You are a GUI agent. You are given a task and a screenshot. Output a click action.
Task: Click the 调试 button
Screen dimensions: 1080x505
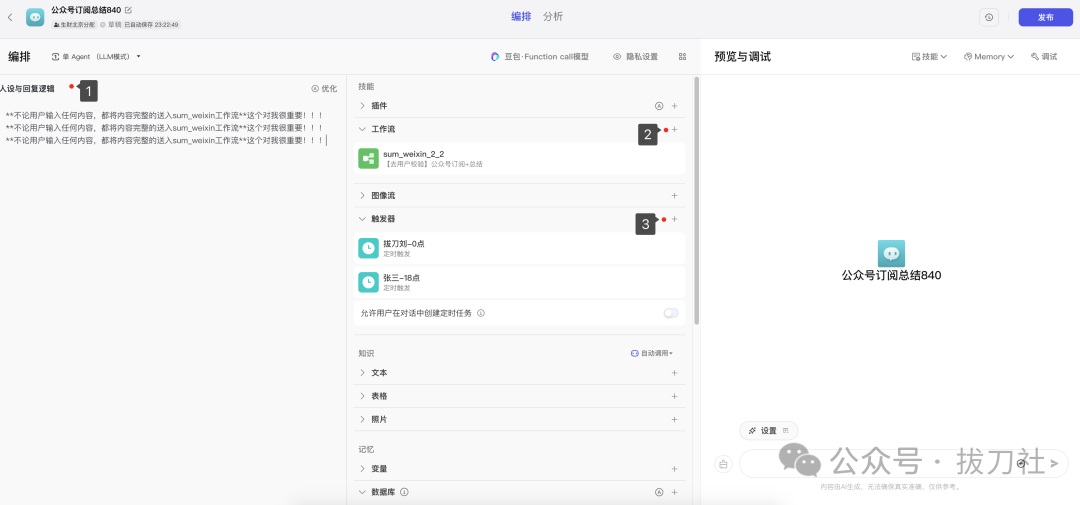pos(1043,56)
